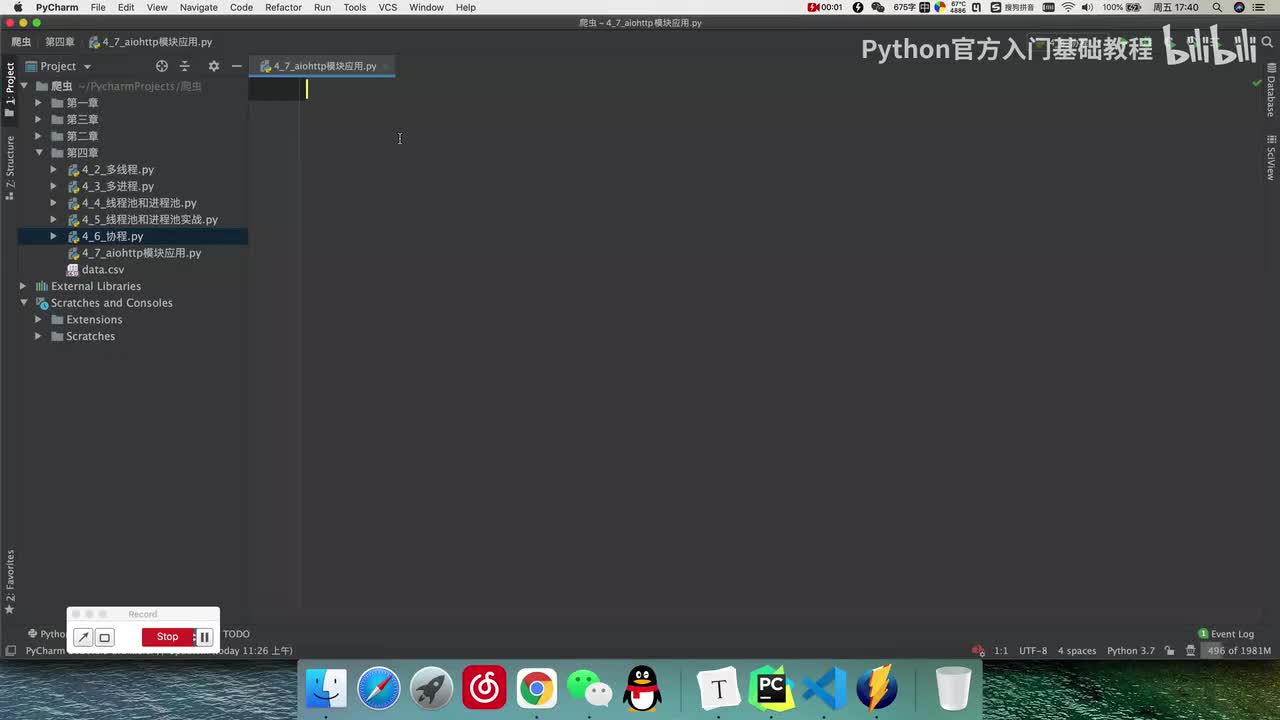Open the Favorites side panel
Image resolution: width=1280 pixels, height=720 pixels.
(x=10, y=583)
